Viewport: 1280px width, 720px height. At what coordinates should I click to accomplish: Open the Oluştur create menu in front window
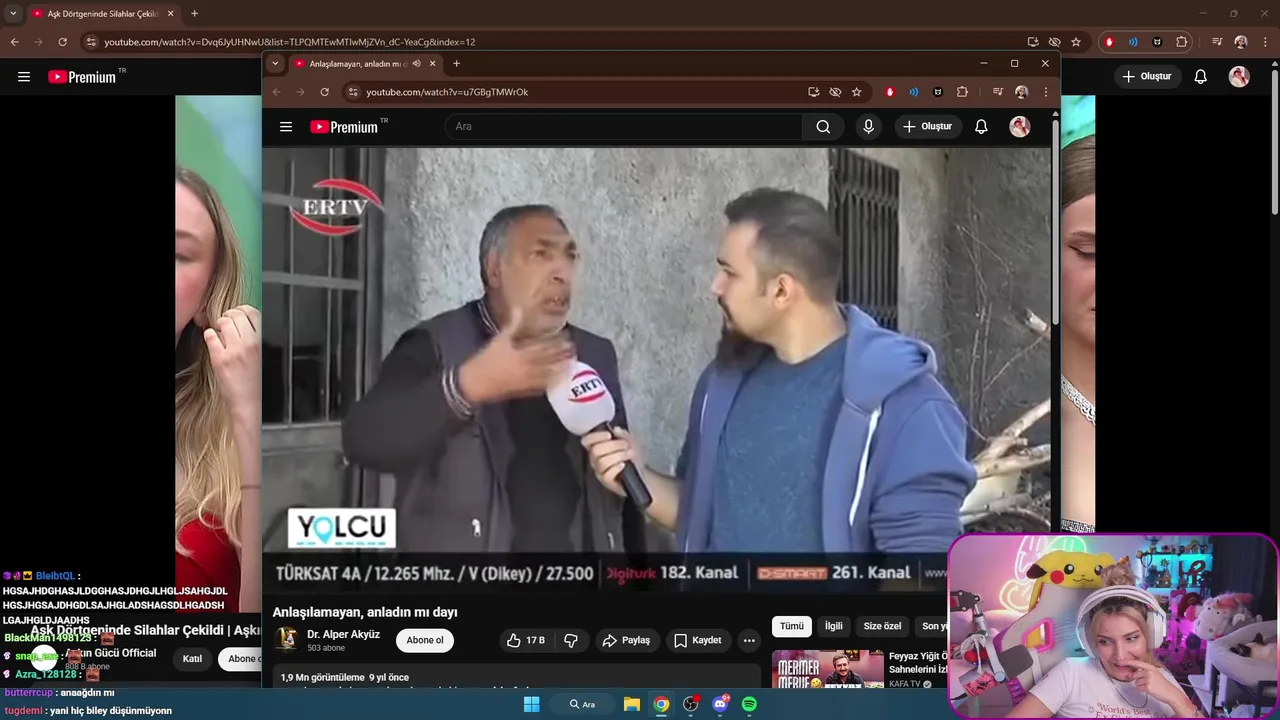point(928,127)
